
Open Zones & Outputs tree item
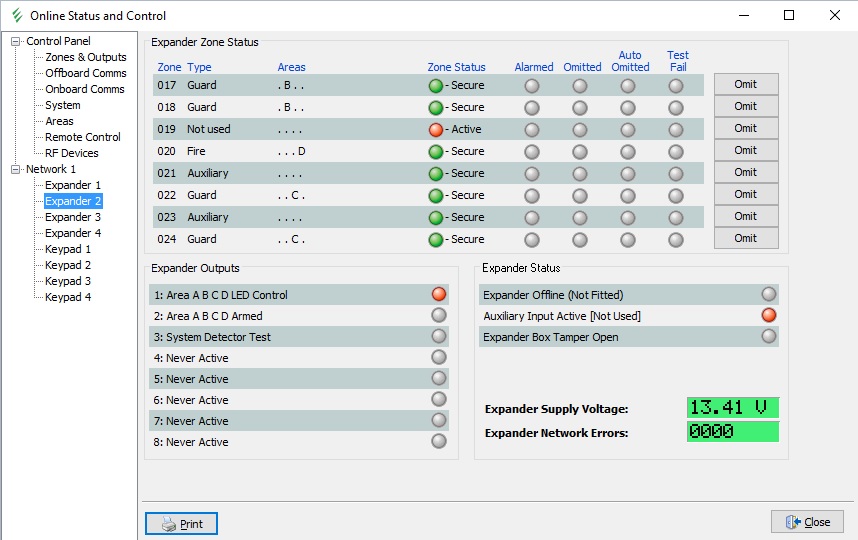tap(86, 57)
